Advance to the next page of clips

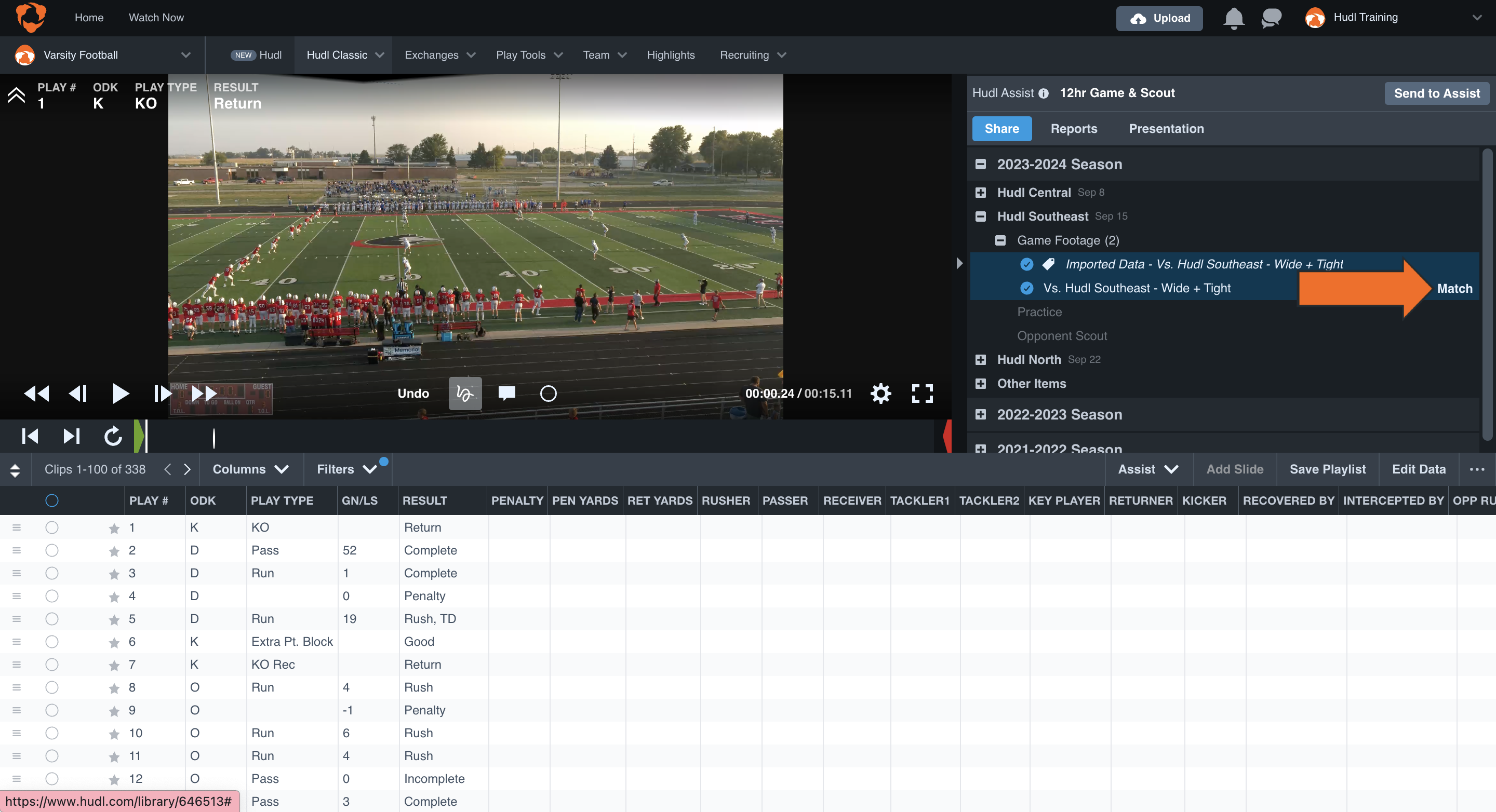pos(187,469)
